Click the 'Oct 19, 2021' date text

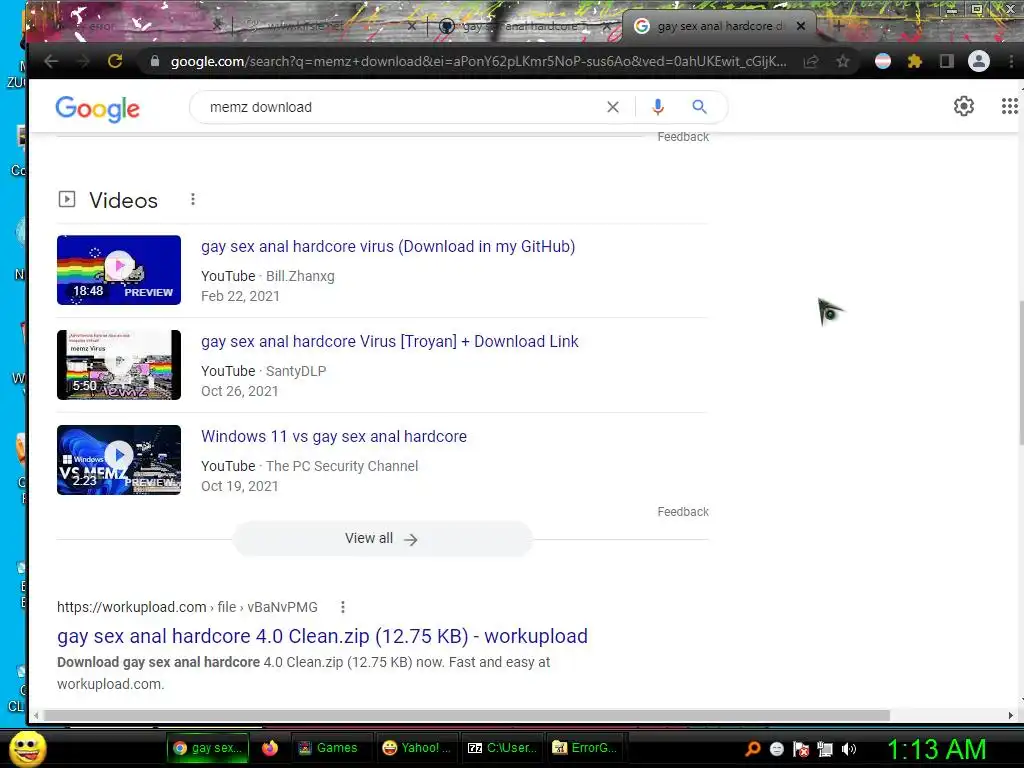240,487
